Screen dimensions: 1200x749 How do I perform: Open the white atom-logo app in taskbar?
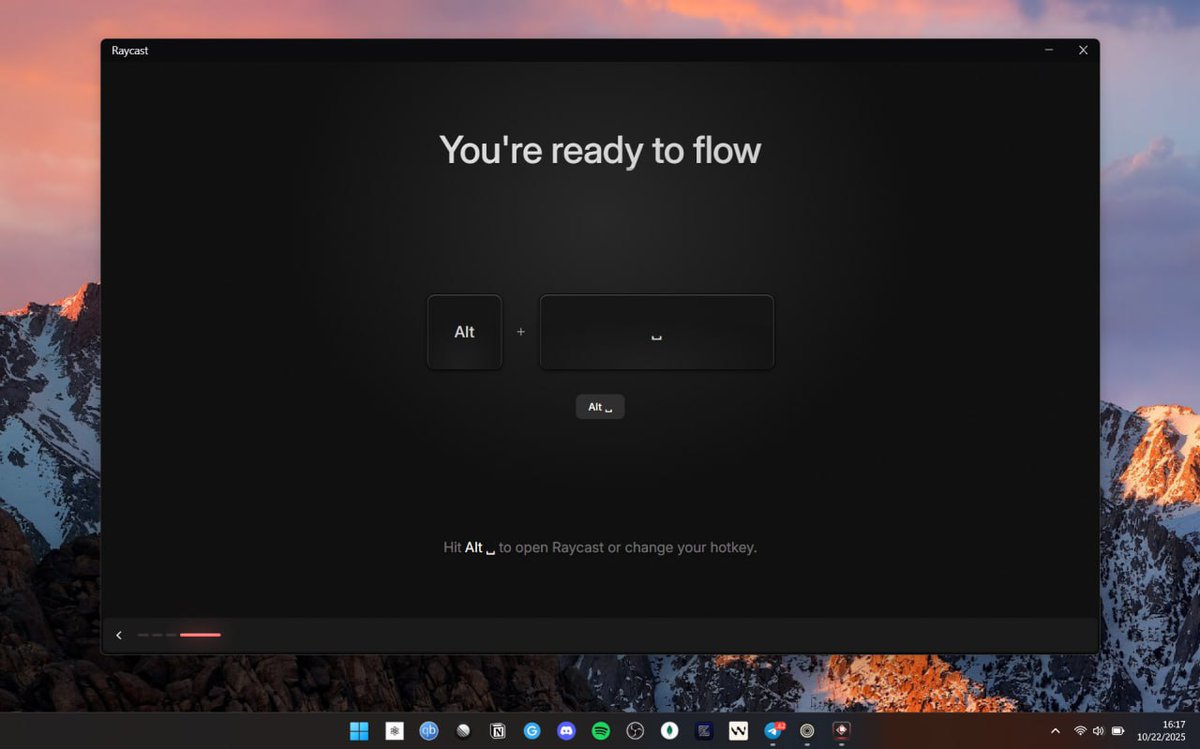394,731
